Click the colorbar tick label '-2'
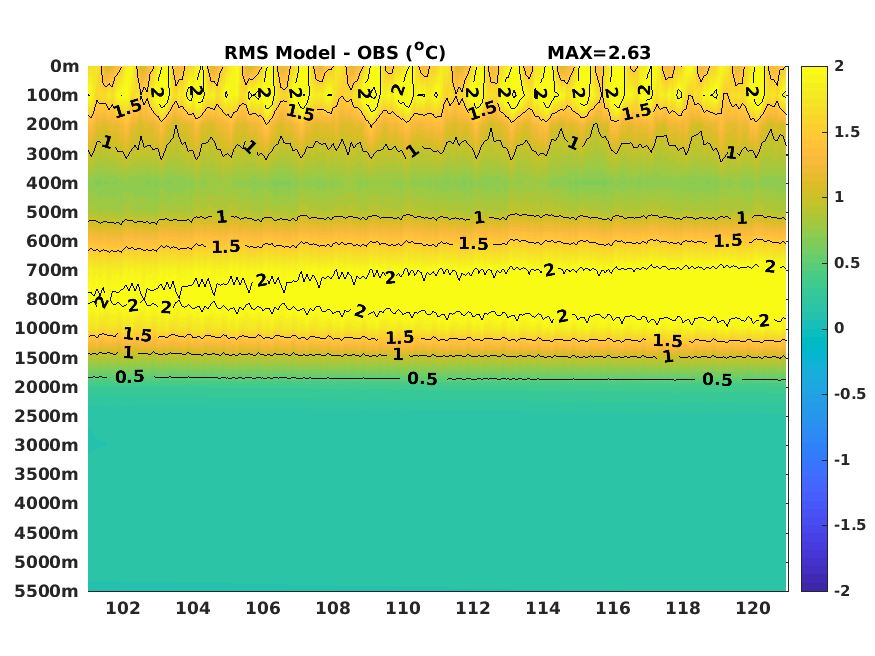The height and width of the screenshot is (656, 875). 842,591
